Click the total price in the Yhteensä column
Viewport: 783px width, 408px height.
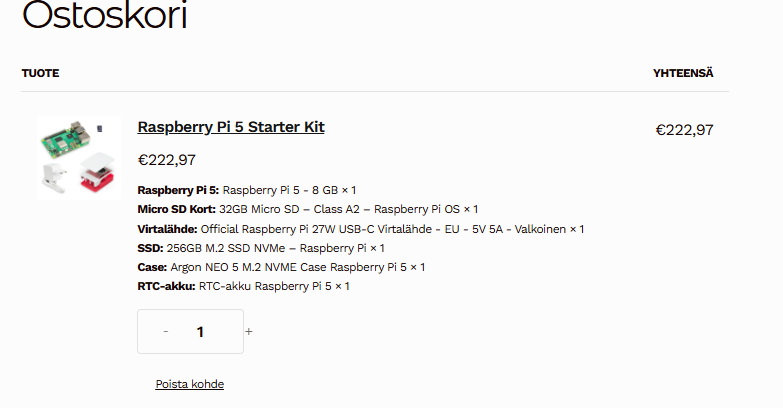(684, 129)
